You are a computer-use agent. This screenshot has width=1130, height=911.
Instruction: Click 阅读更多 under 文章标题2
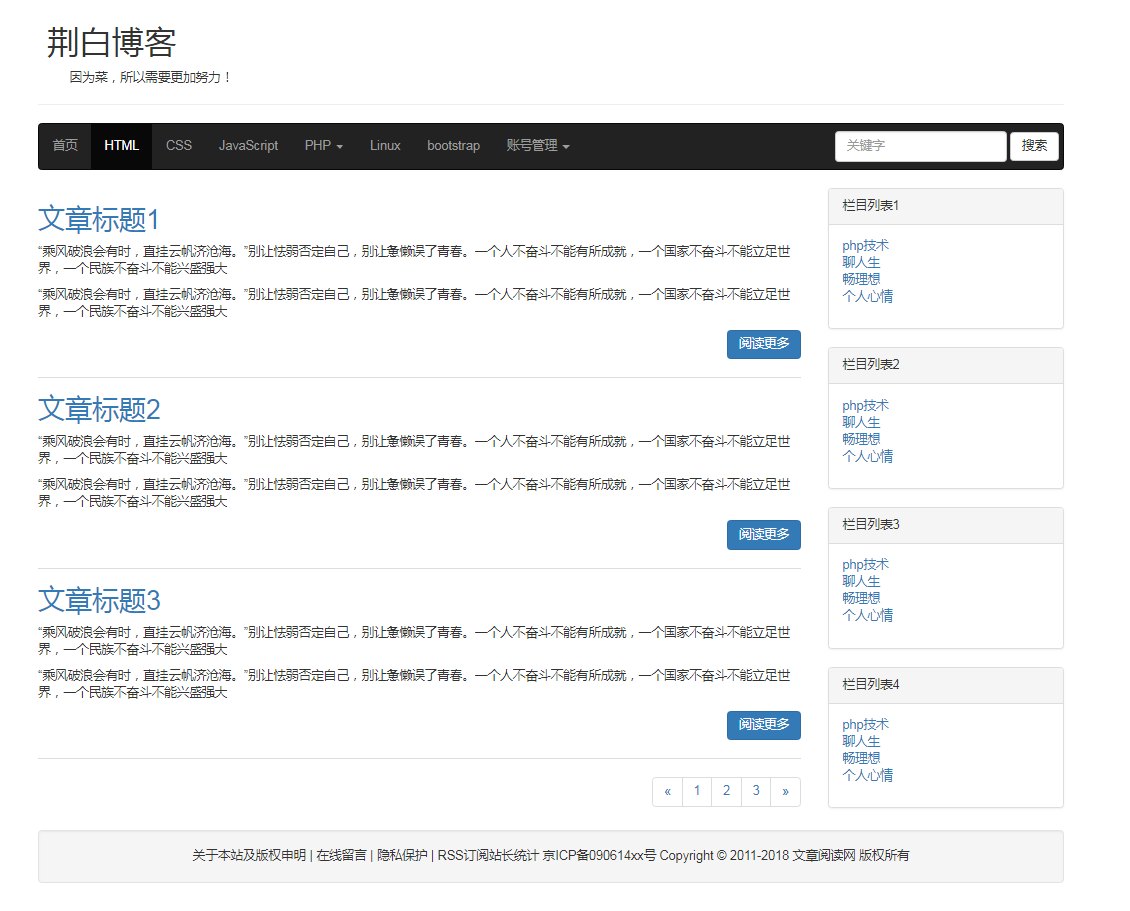(x=763, y=535)
